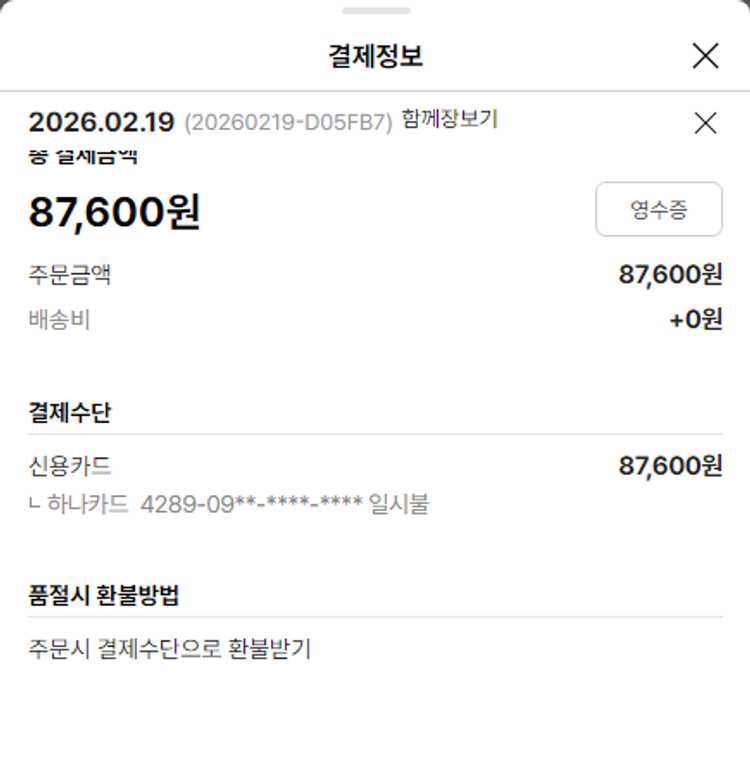Click the 87,600원 amount beside 신용카드

(x=670, y=466)
